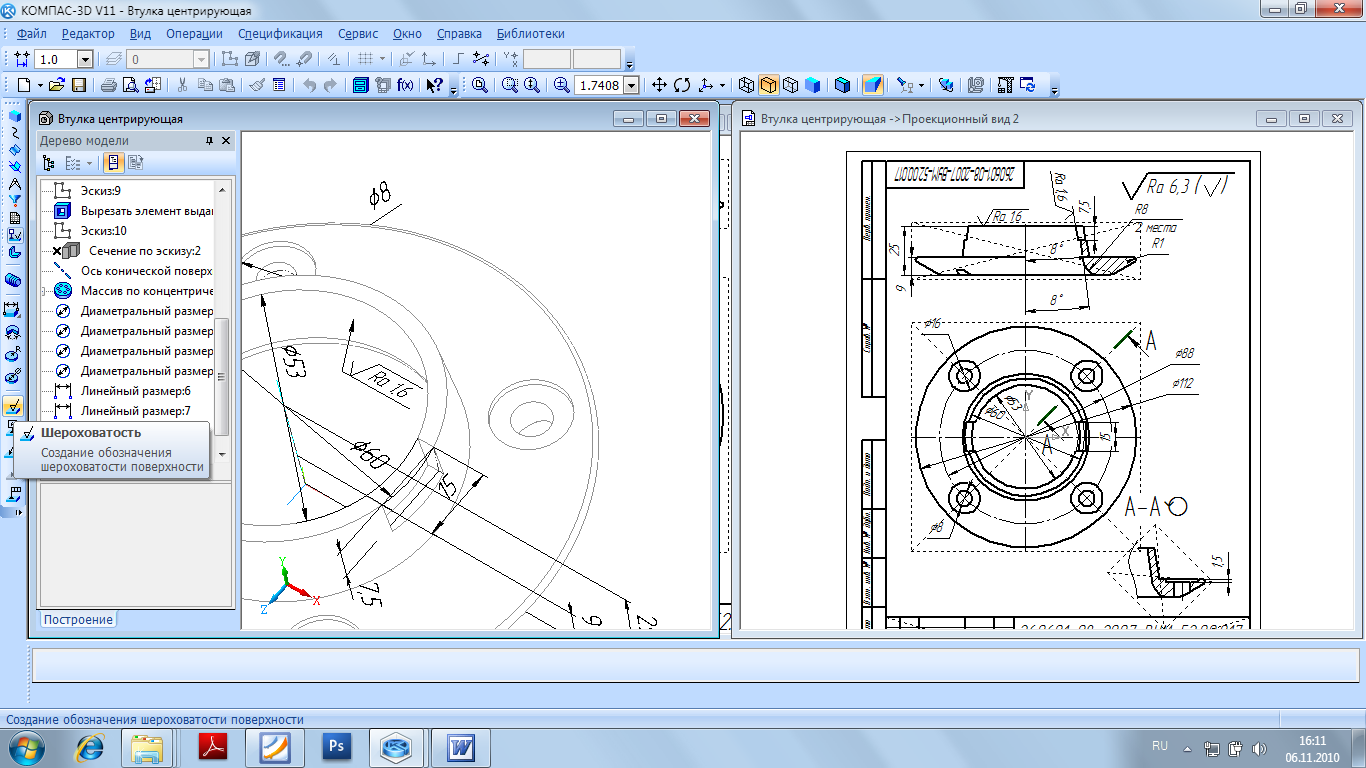Switch to wireframe display mode
The width and height of the screenshot is (1366, 768).
(746, 85)
